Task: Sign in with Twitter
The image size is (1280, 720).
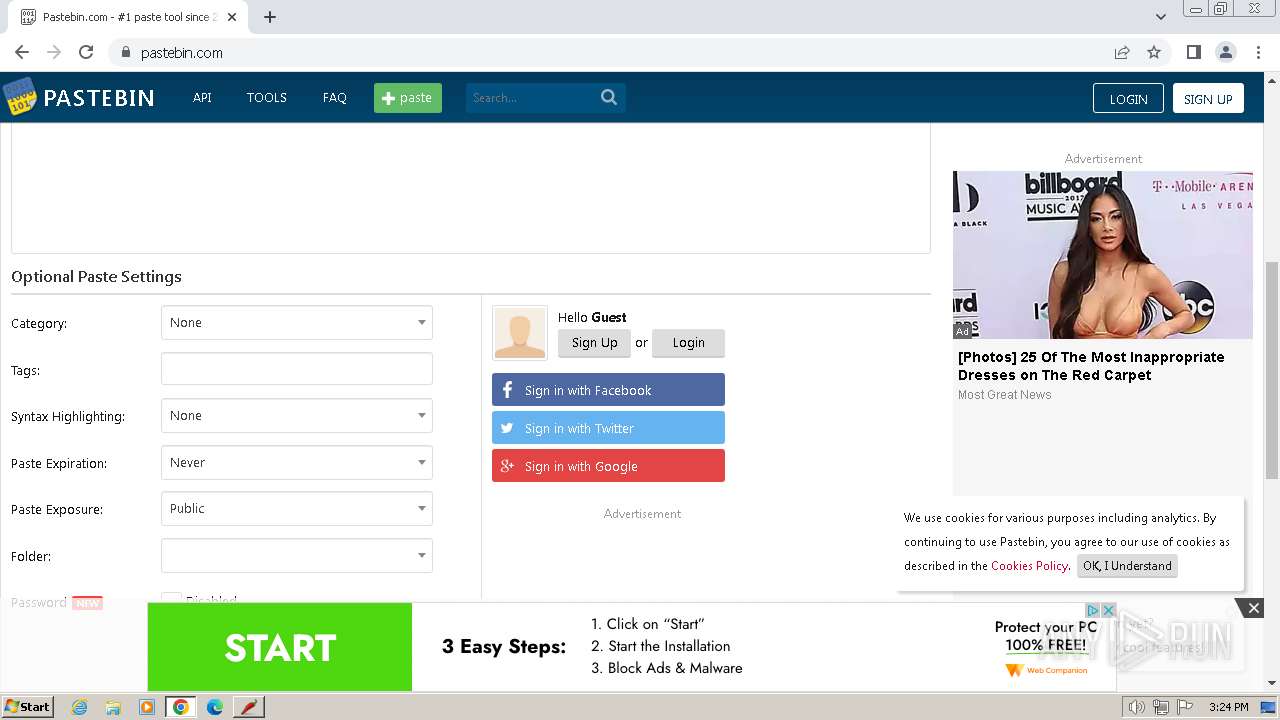Action: [608, 428]
